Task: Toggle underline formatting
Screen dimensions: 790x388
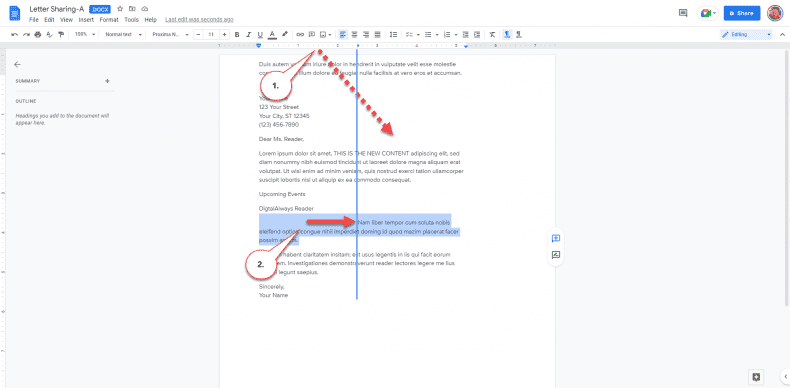Action: 260,34
